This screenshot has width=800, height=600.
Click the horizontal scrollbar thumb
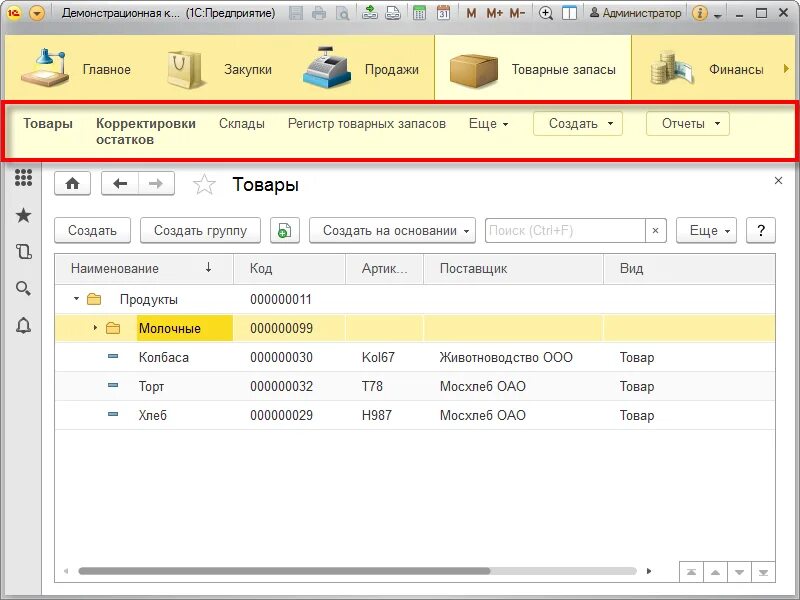click(284, 571)
